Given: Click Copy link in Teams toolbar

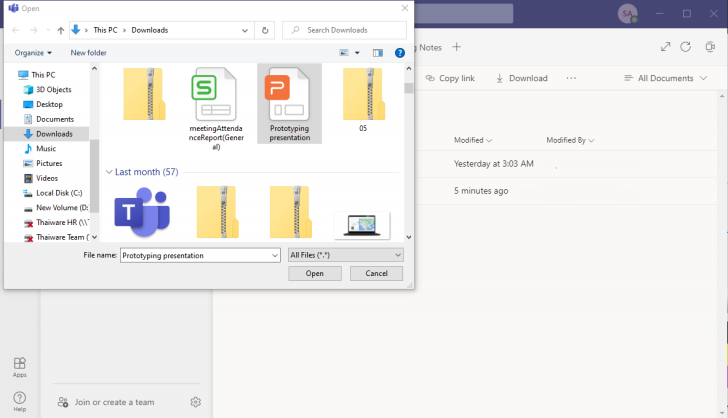Looking at the screenshot, I should pyautogui.click(x=450, y=78).
